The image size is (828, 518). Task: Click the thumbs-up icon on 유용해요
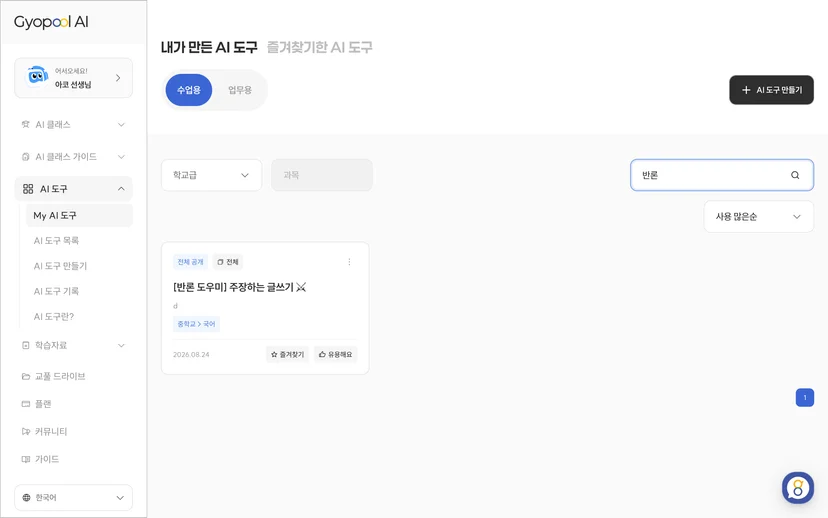322,354
